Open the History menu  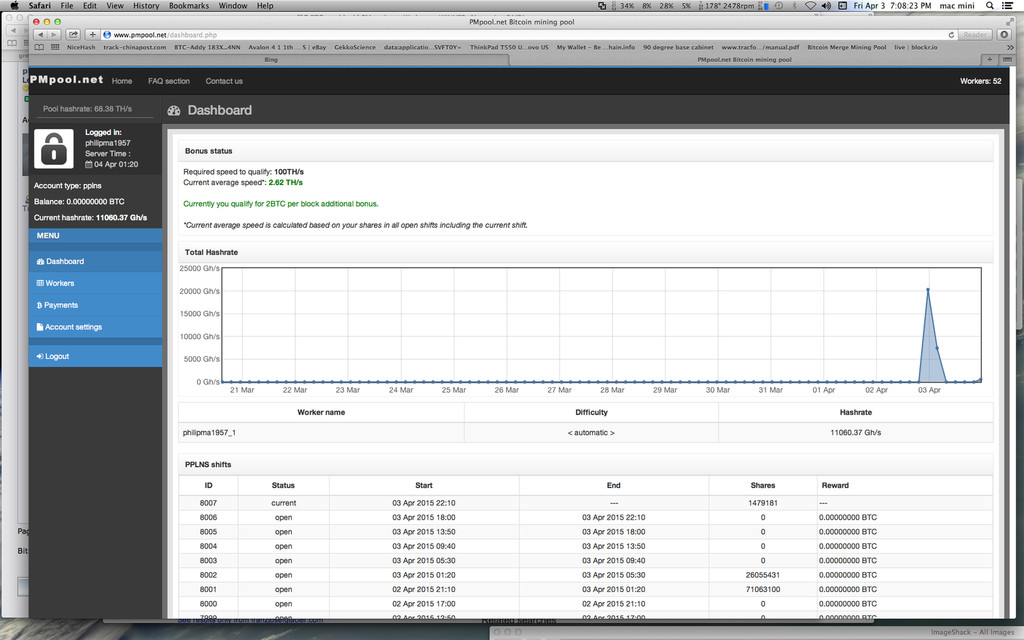click(x=146, y=5)
